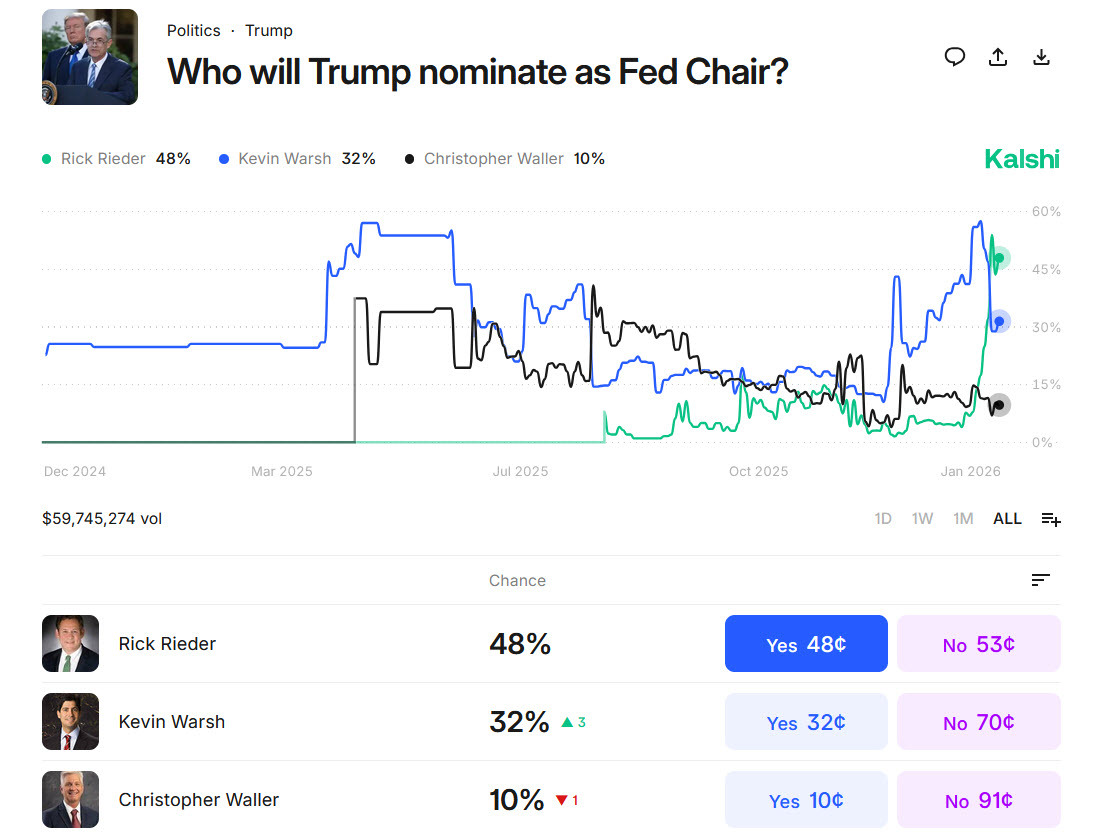Select the ALL time range
1103x835 pixels.
(x=1007, y=518)
